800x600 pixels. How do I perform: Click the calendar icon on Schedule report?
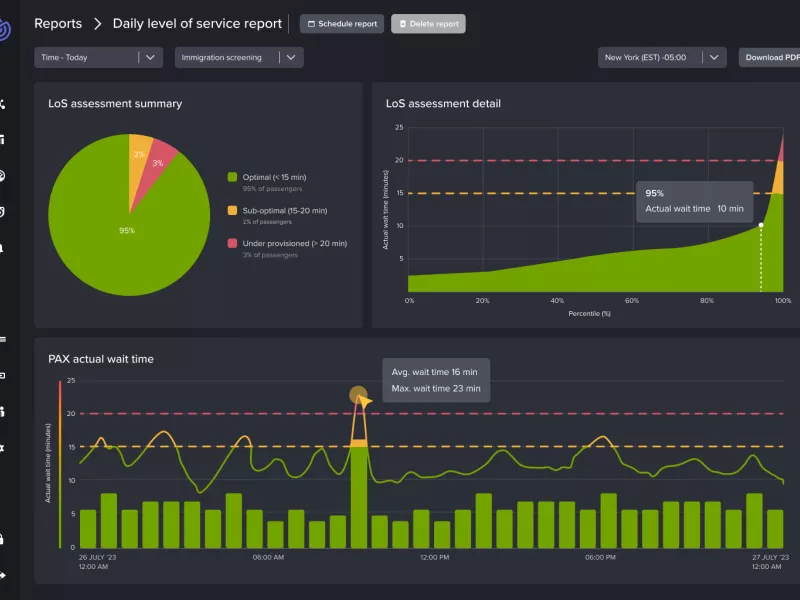(311, 24)
